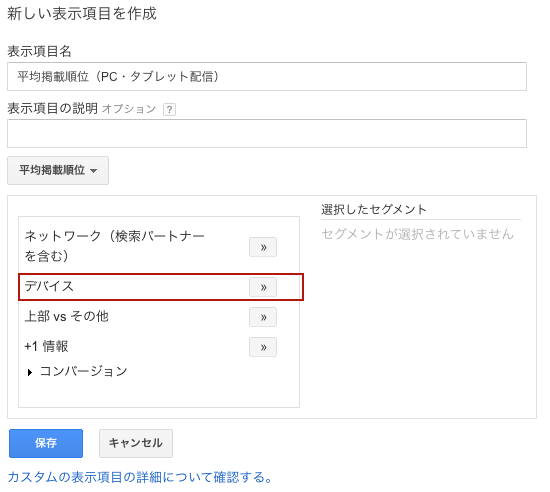
Task: Click the セグメントが選択されていません placeholder text
Action: [417, 234]
